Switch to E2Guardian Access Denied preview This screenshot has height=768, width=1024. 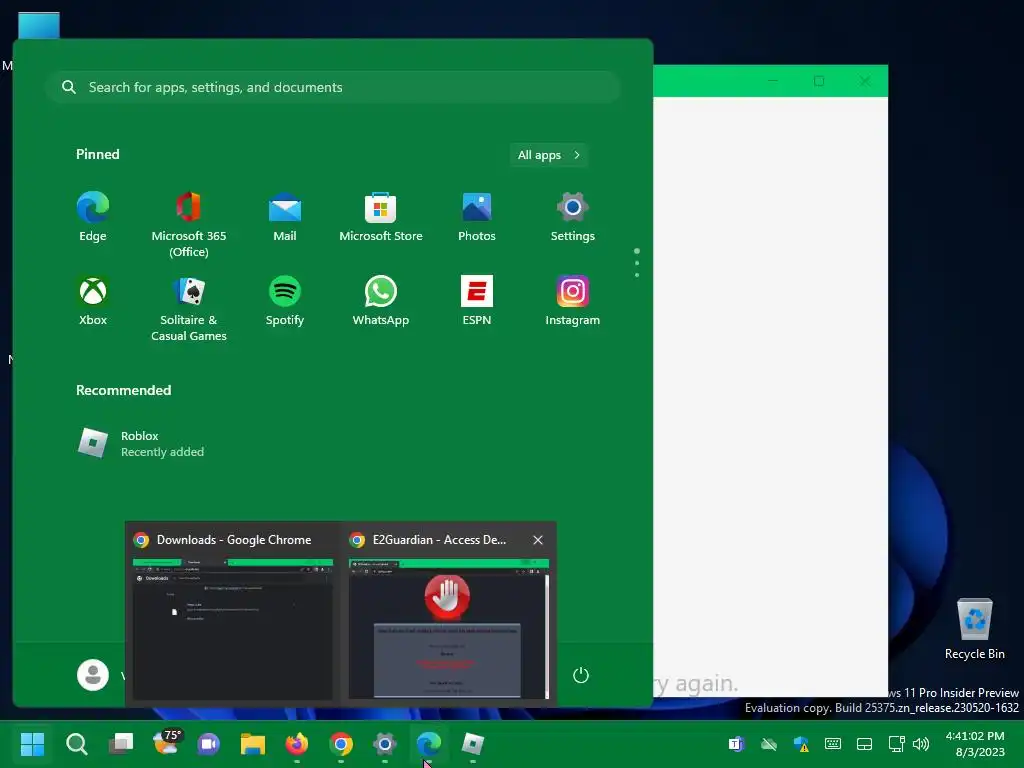click(448, 614)
